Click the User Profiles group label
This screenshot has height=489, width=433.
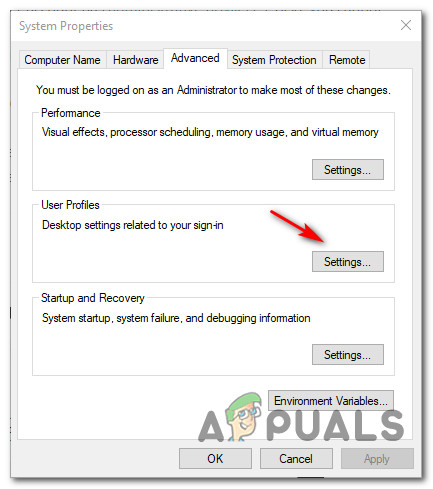pyautogui.click(x=70, y=205)
